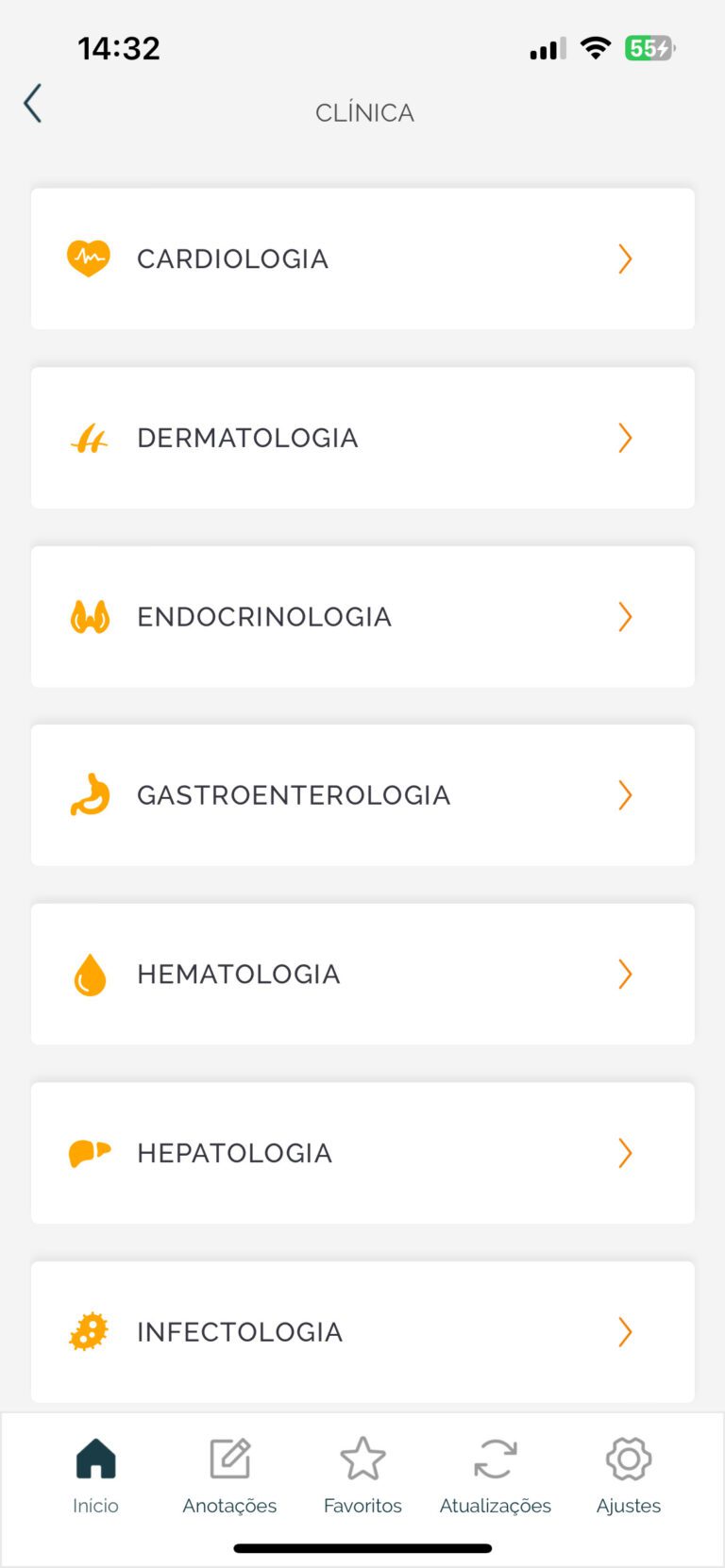Viewport: 725px width, 1568px height.
Task: Tap the Infectologia germ icon
Action: click(x=89, y=1332)
